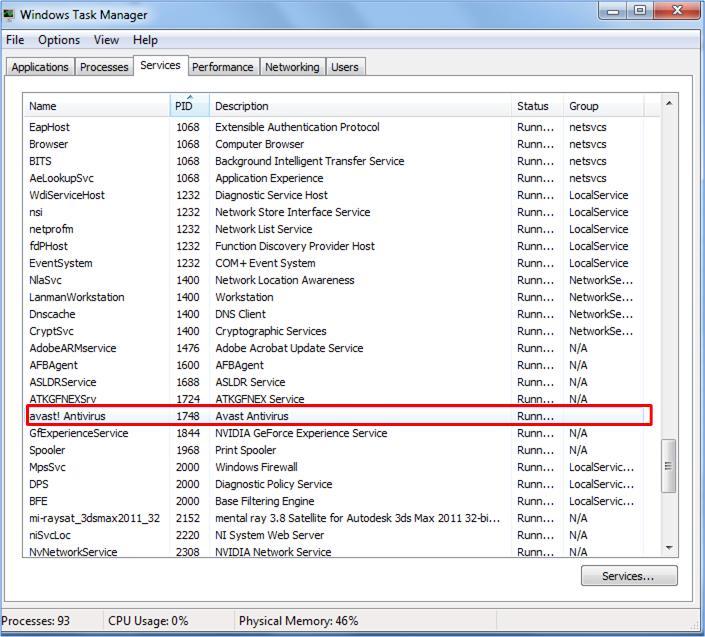Sort by the Group column header
The width and height of the screenshot is (705, 637).
[x=604, y=106]
